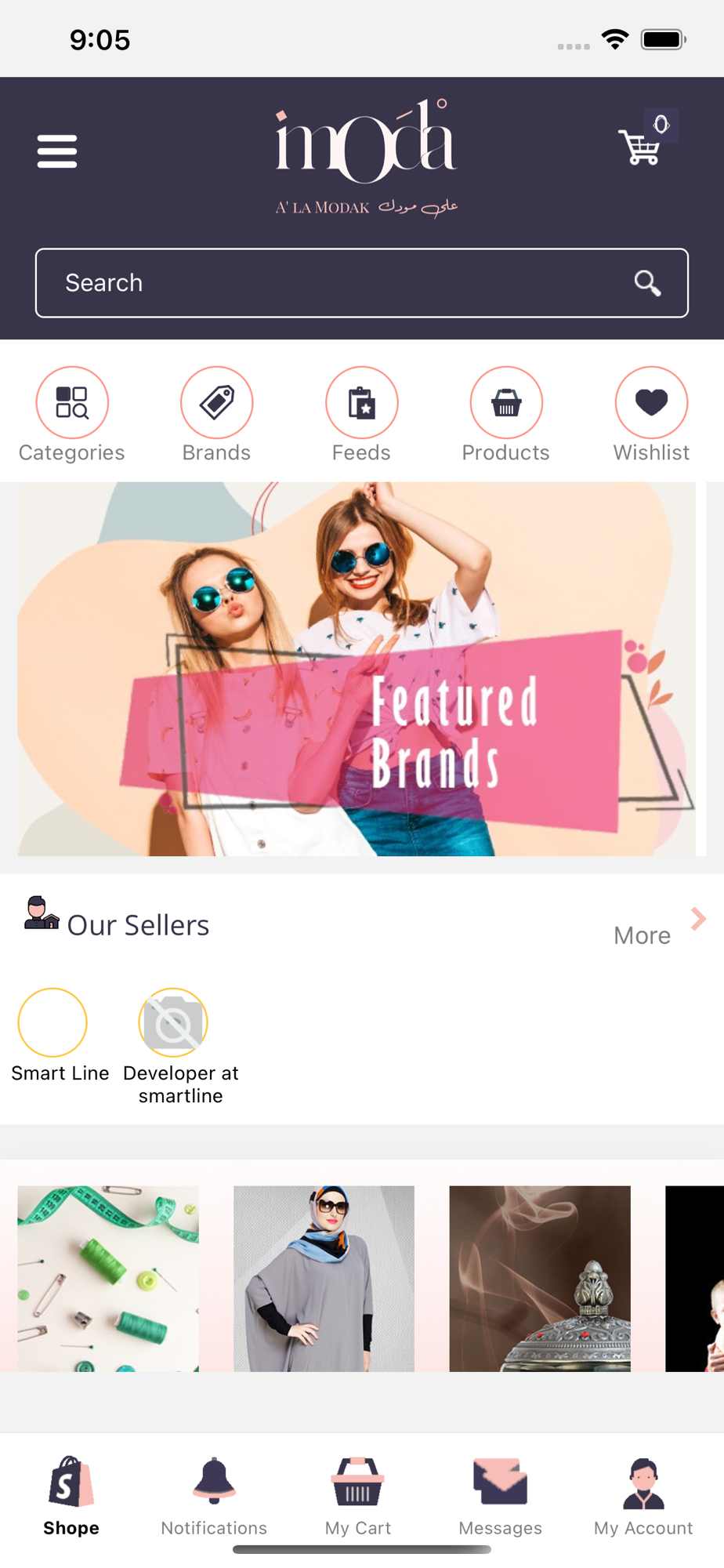This screenshot has height=1568, width=724.
Task: Expand Our Sellers with pink chevron
Action: tap(698, 919)
